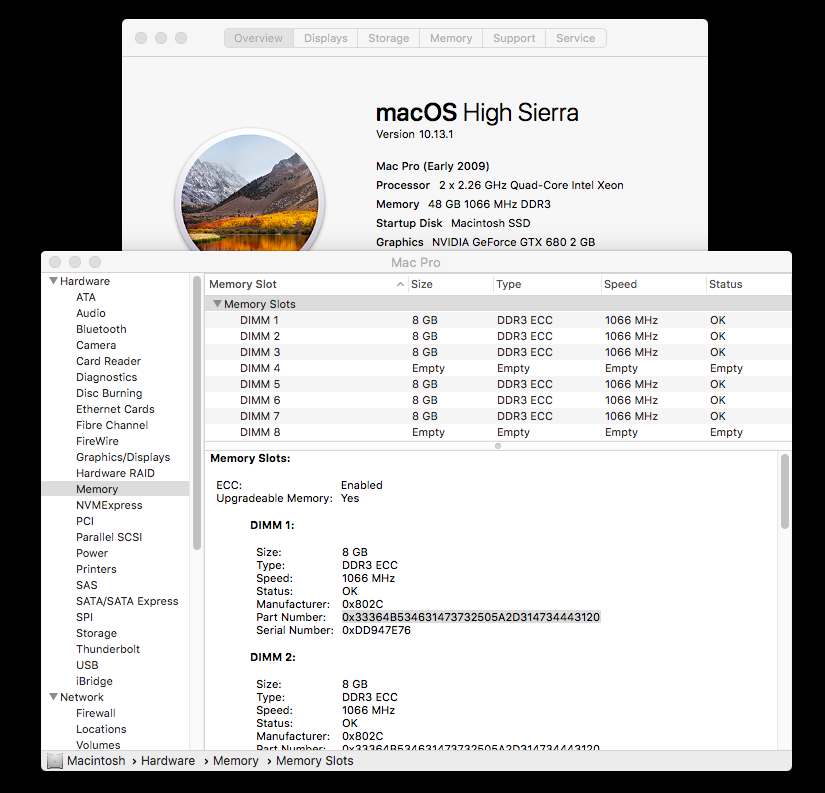Select Volumes under Network

click(x=98, y=745)
